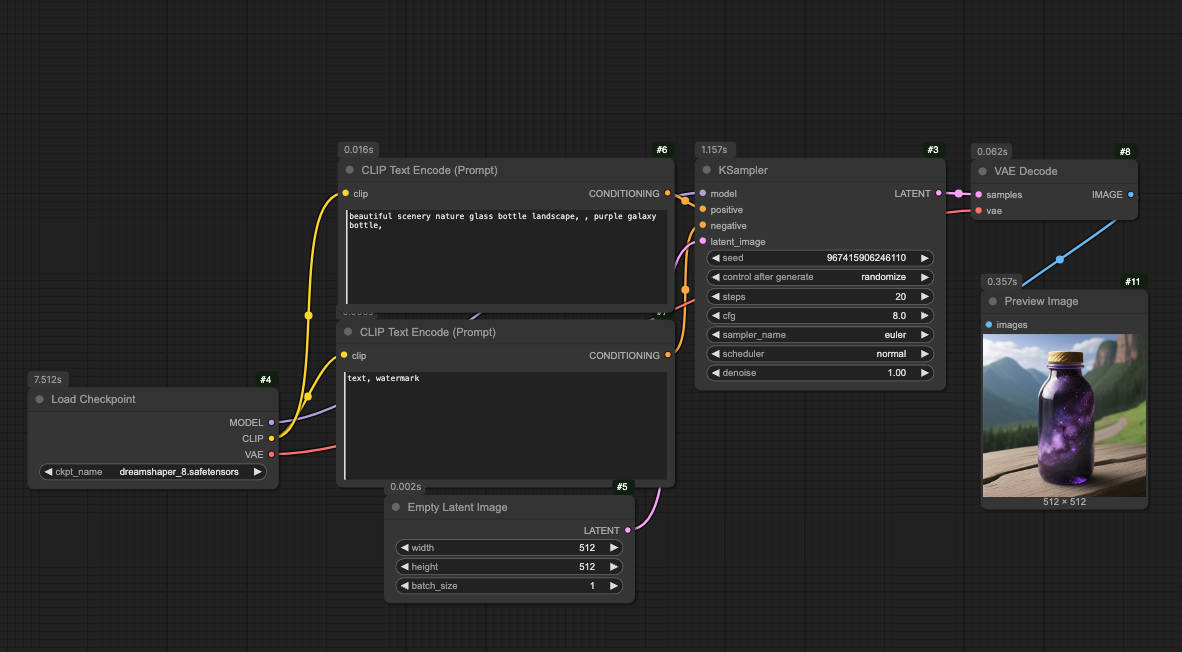Switch to previous scheduler with scheduler left arrow

[715, 354]
